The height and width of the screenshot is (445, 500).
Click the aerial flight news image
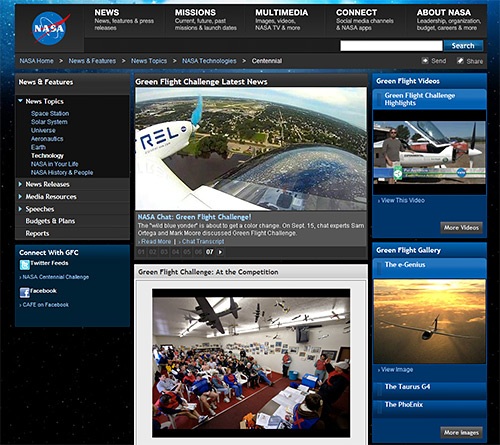coord(251,149)
